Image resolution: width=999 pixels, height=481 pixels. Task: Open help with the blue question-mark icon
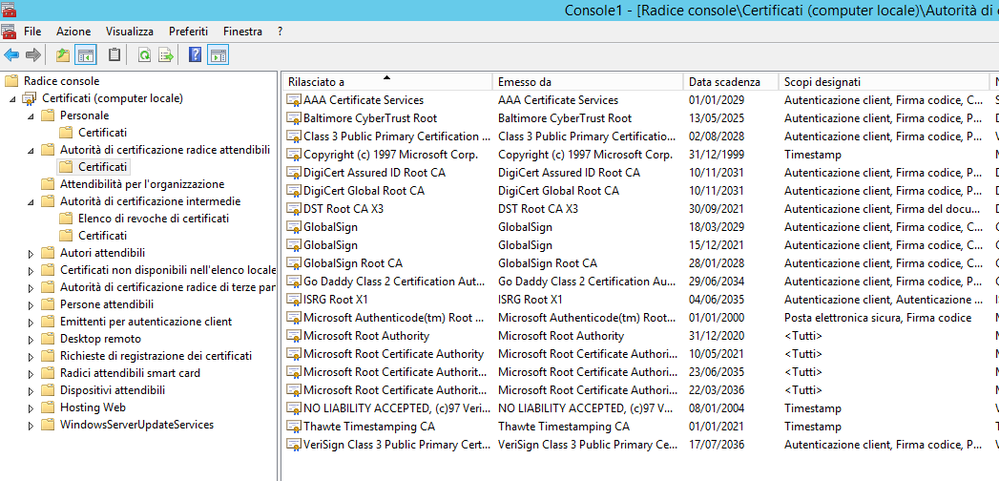click(195, 55)
